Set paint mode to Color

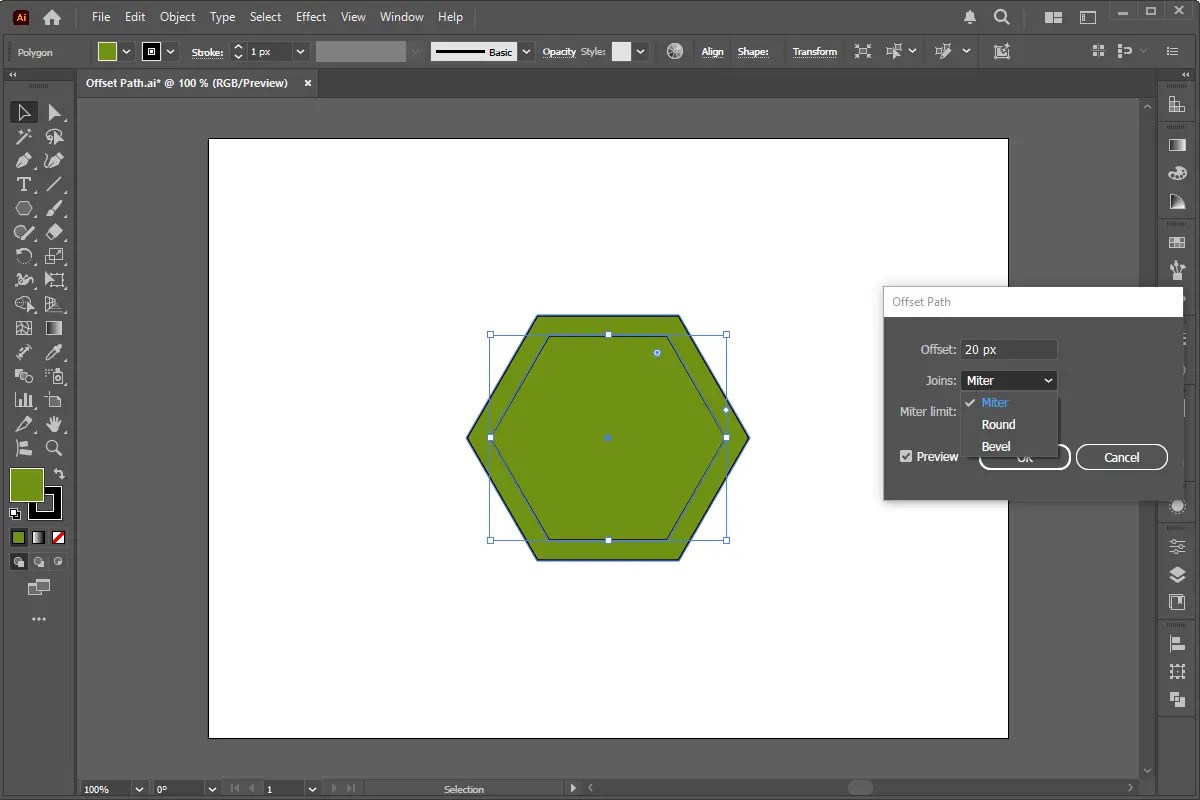18,537
